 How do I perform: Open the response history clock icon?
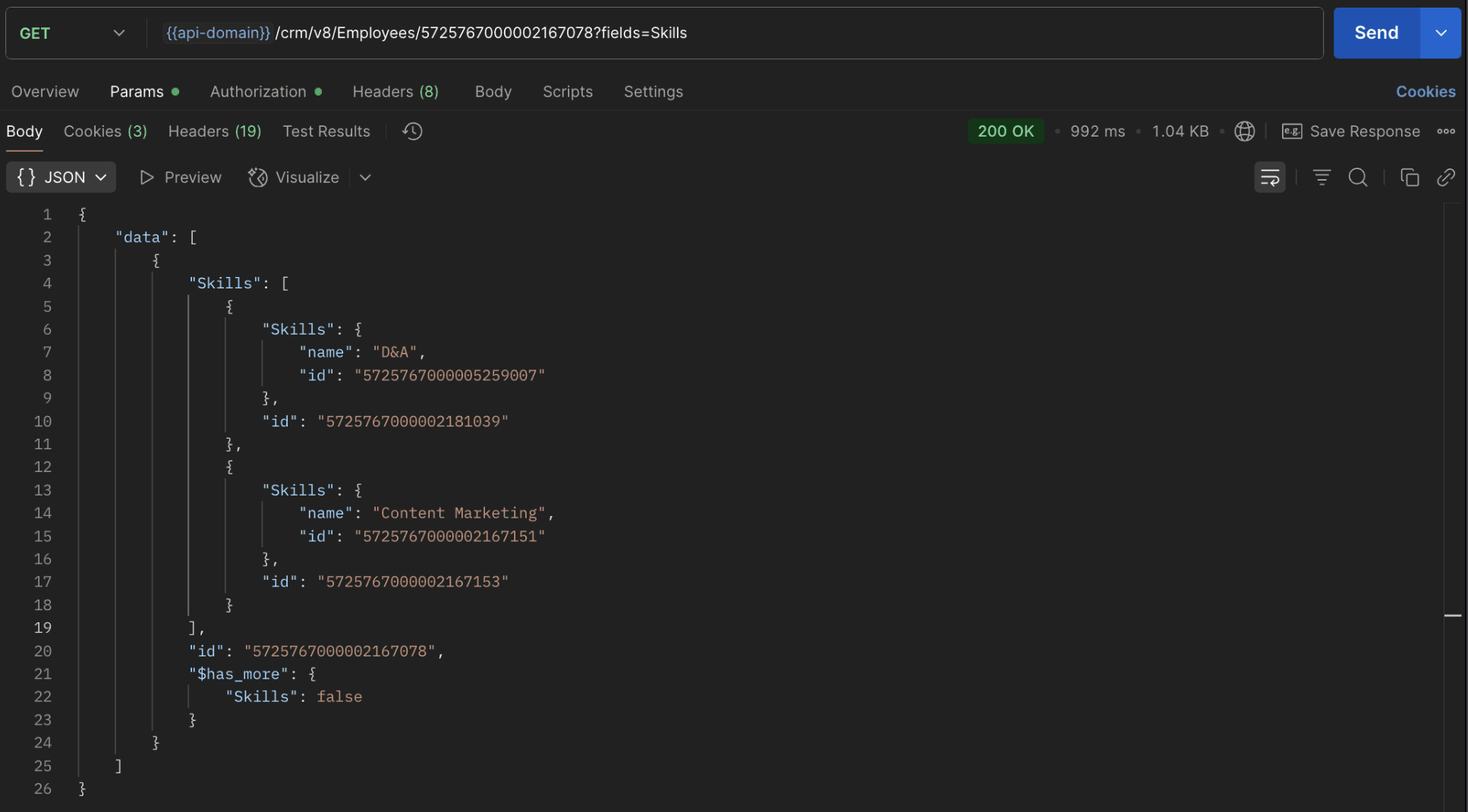412,131
